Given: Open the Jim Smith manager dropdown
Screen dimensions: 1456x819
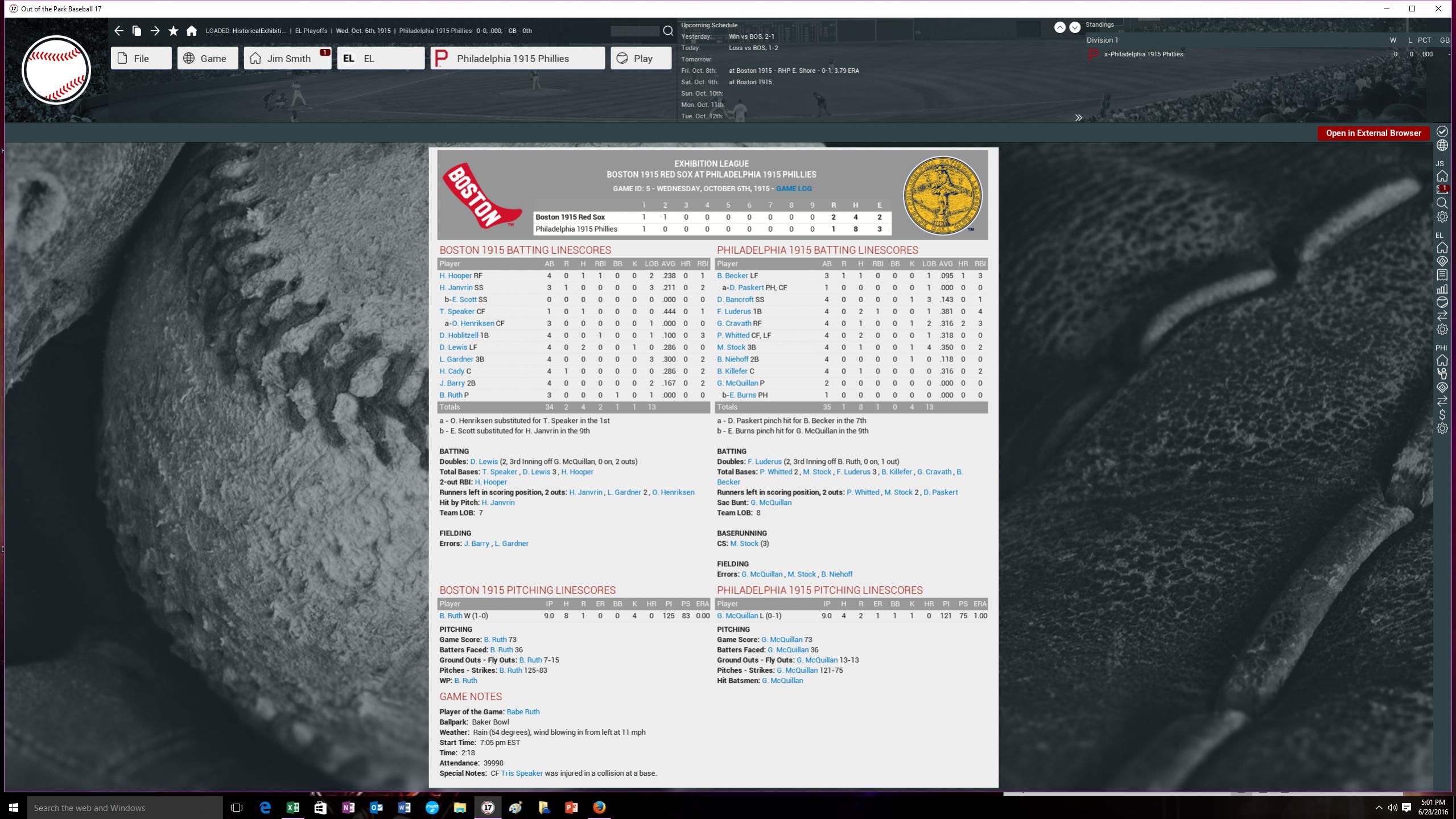Looking at the screenshot, I should point(287,58).
